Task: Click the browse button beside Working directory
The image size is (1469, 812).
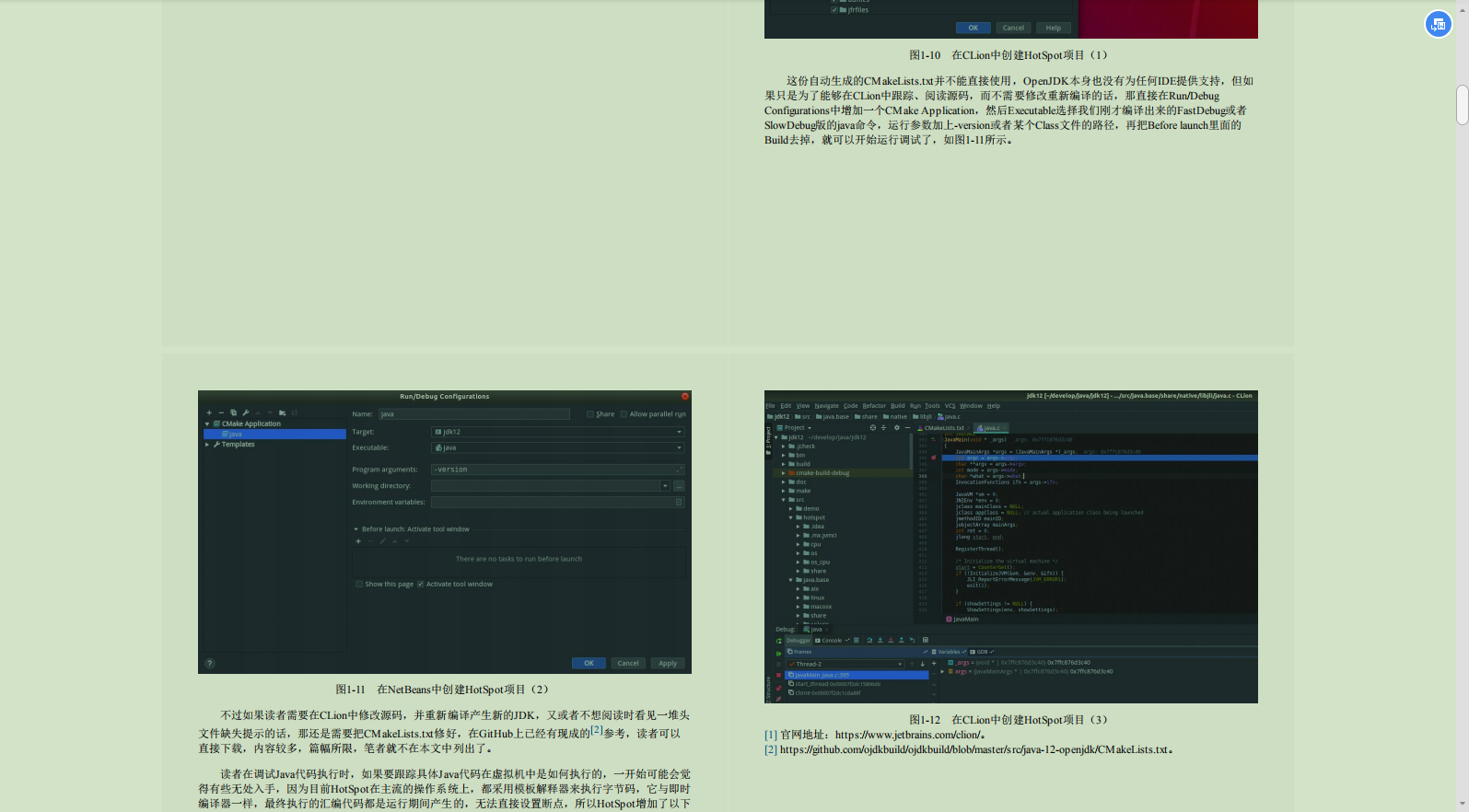Action: pyautogui.click(x=679, y=486)
